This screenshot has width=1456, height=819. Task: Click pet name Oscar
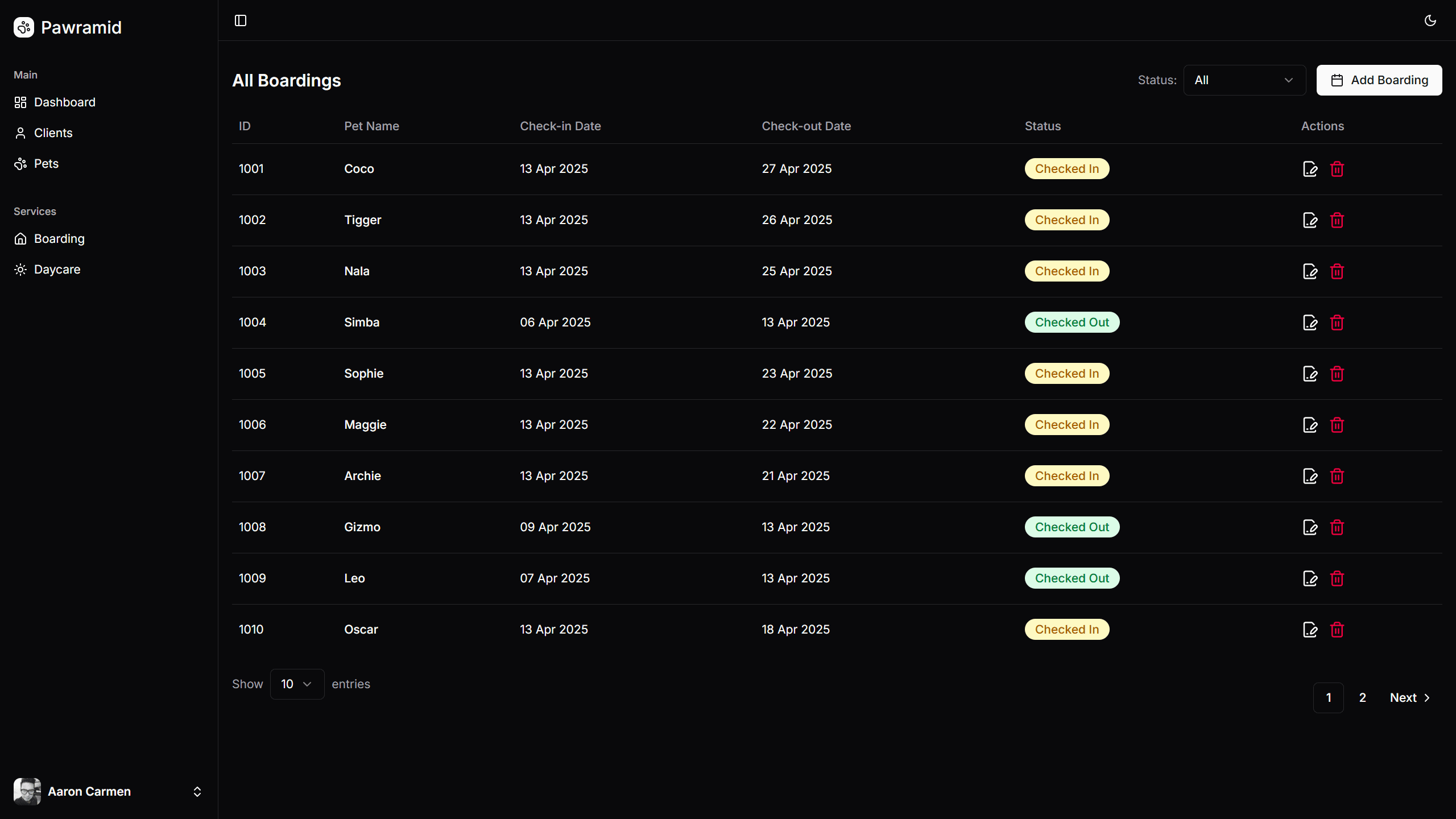click(x=361, y=630)
